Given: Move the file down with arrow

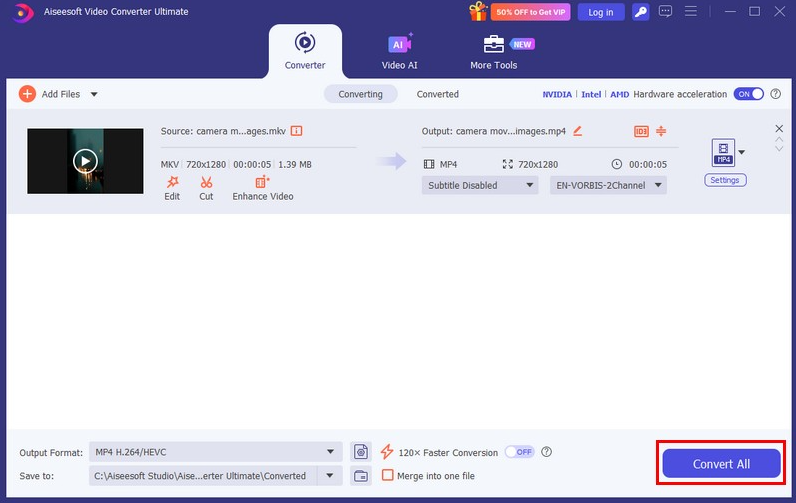Looking at the screenshot, I should 779,149.
